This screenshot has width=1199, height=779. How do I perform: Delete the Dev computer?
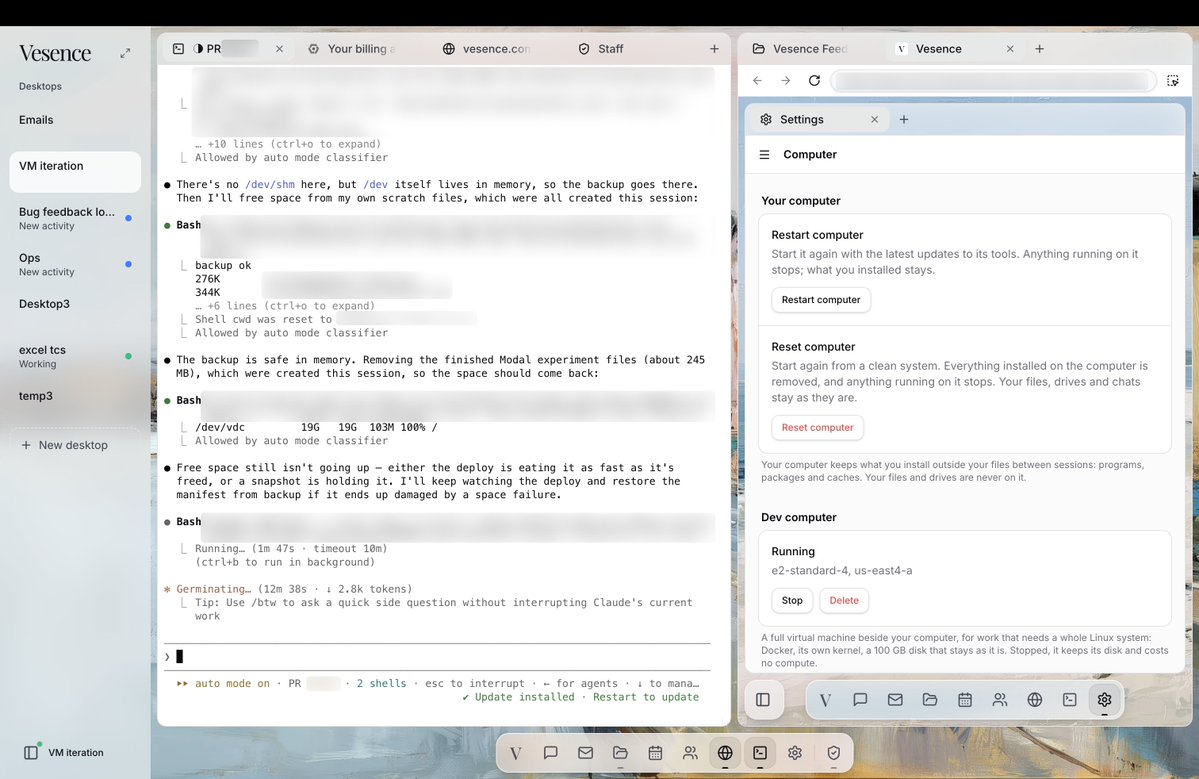843,600
